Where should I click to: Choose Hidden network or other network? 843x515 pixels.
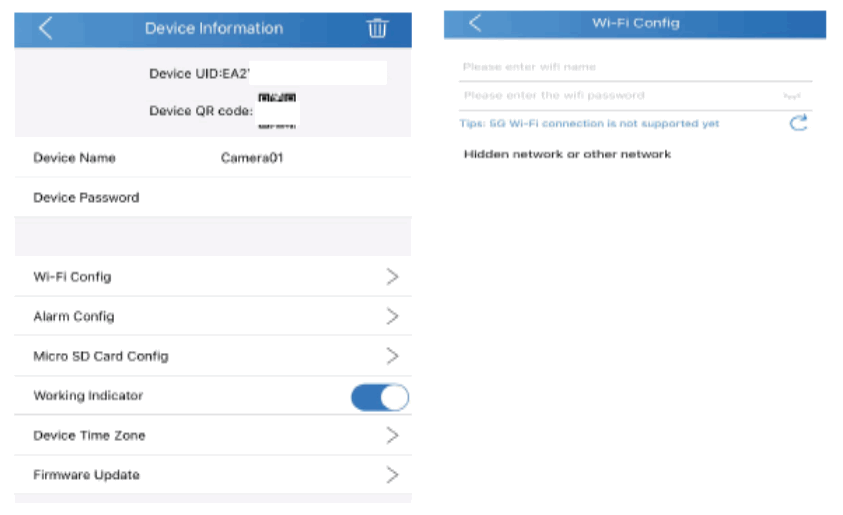[x=567, y=155]
